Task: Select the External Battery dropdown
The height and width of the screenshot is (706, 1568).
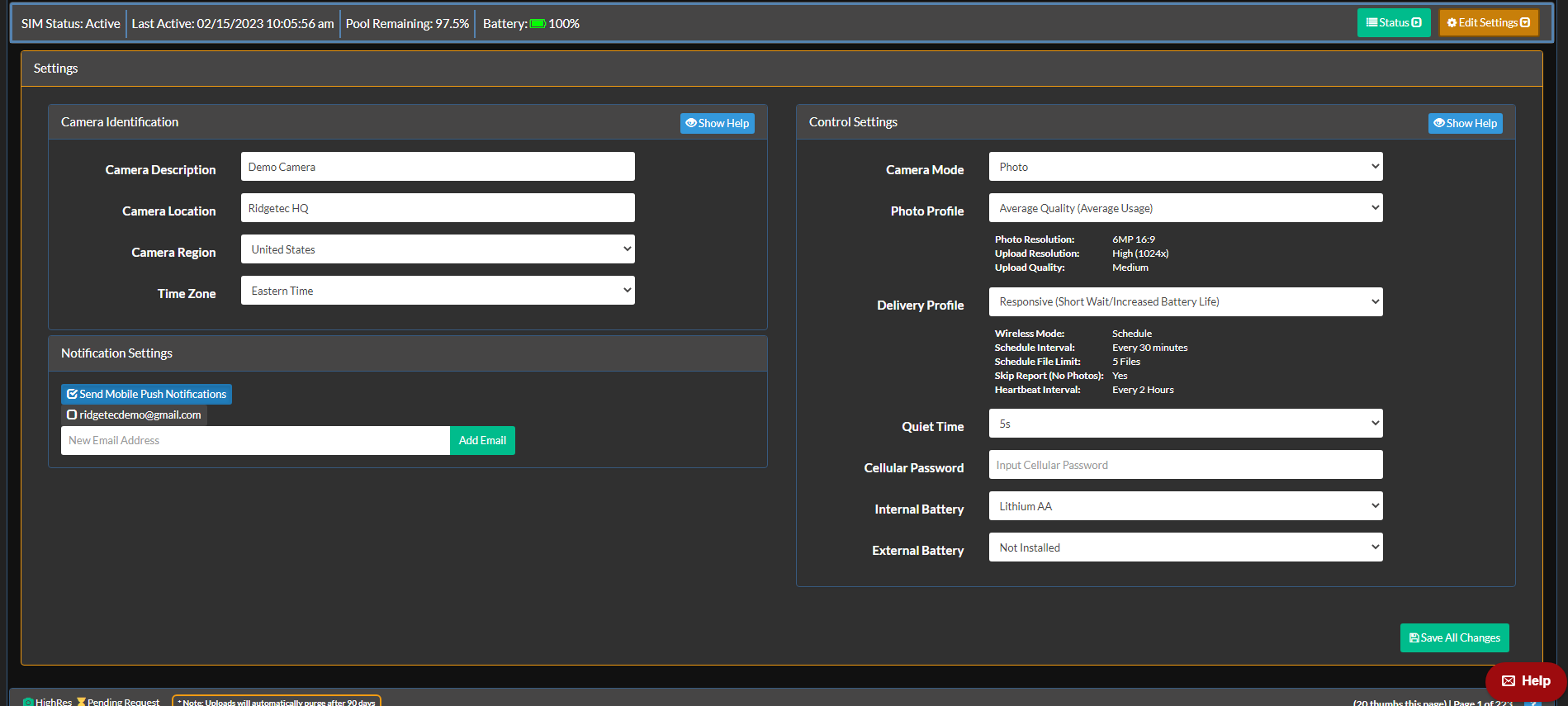Action: pyautogui.click(x=1185, y=547)
